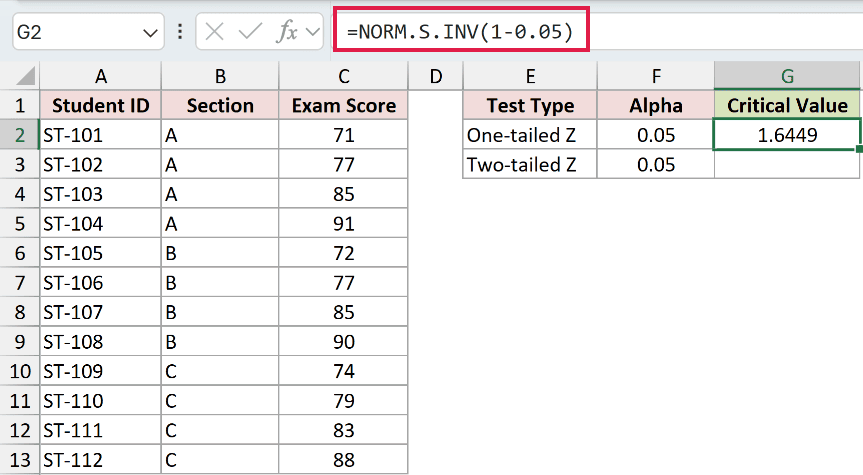Viewport: 863px width, 475px height.
Task: Select column C header
Action: coord(343,76)
